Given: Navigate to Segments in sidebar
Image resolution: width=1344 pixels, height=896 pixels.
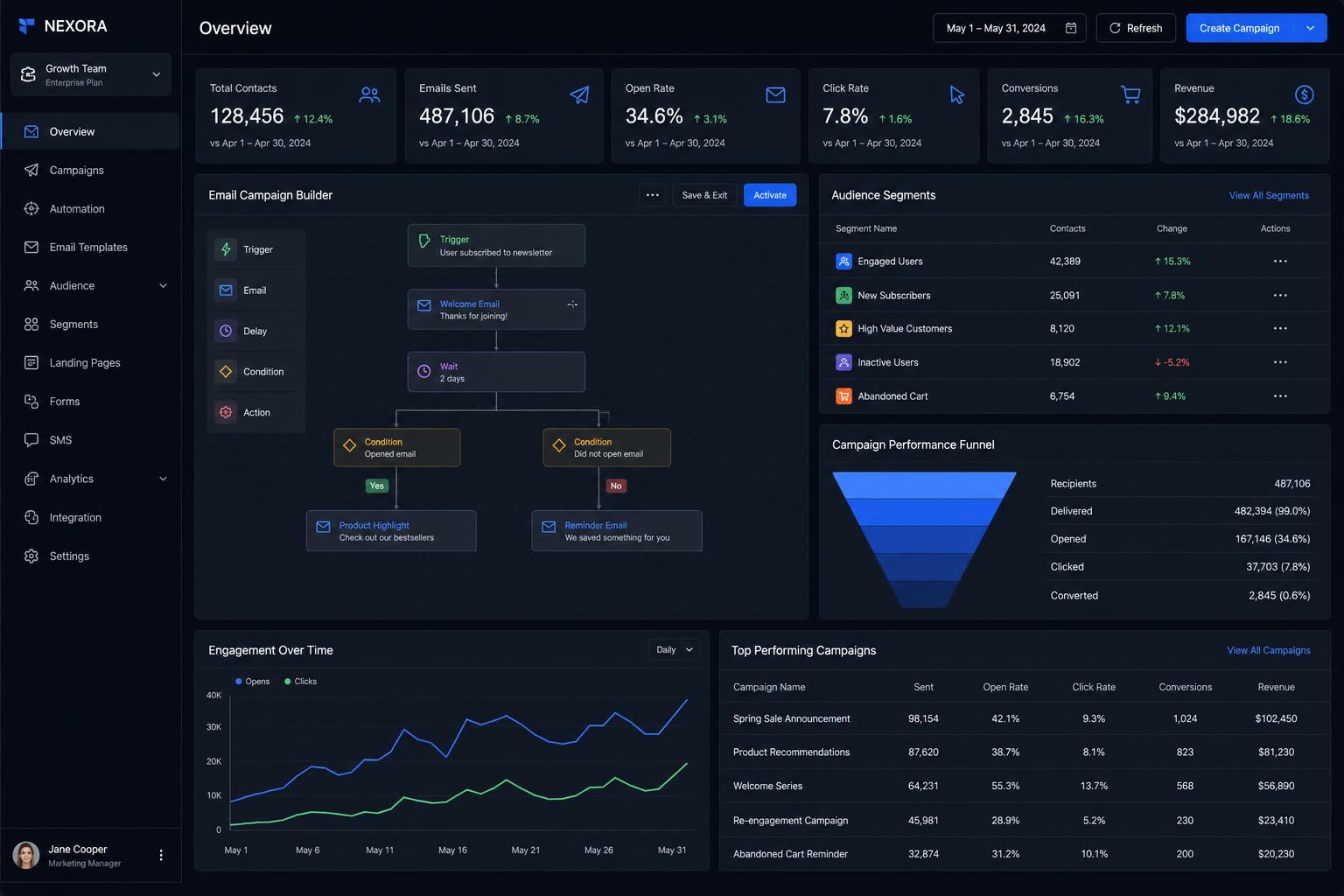Looking at the screenshot, I should click(x=91, y=325).
